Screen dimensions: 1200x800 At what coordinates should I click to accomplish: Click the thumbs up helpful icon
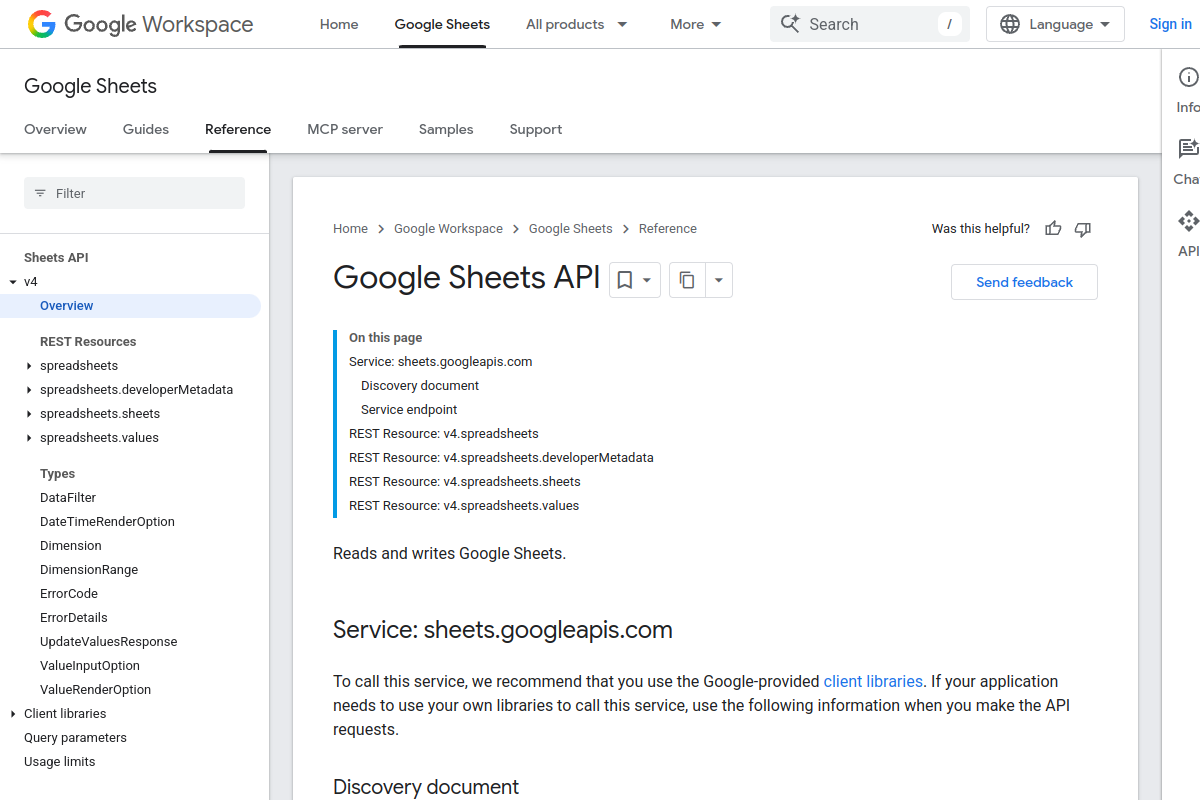[1053, 229]
